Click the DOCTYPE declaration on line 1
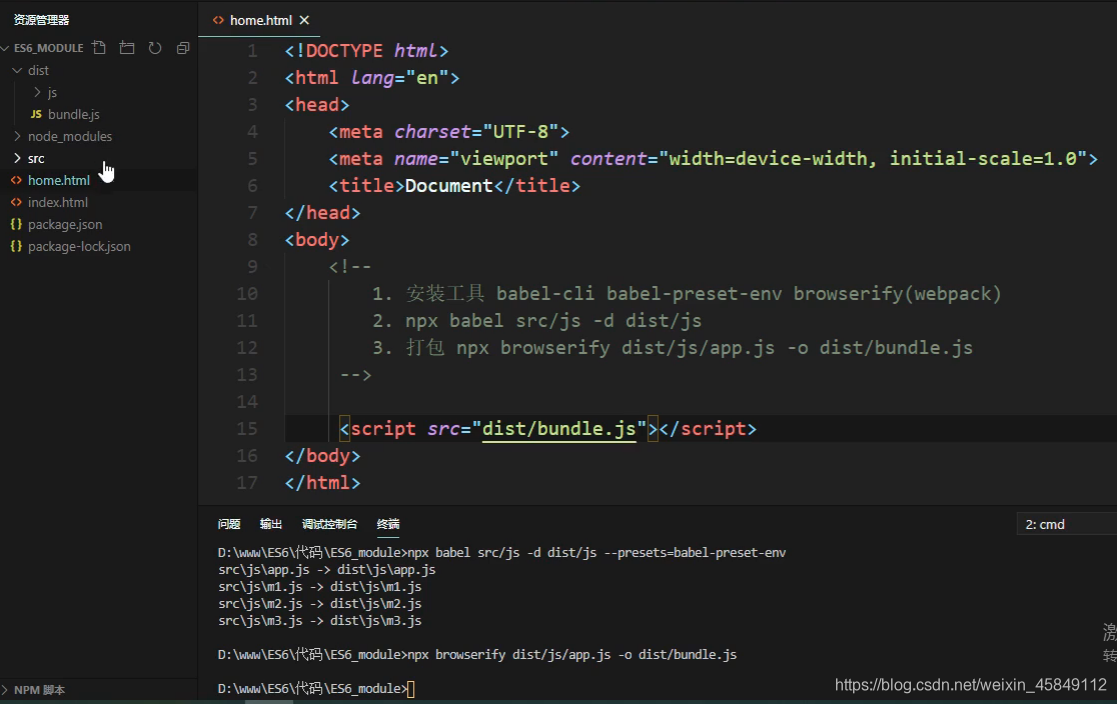 point(366,51)
